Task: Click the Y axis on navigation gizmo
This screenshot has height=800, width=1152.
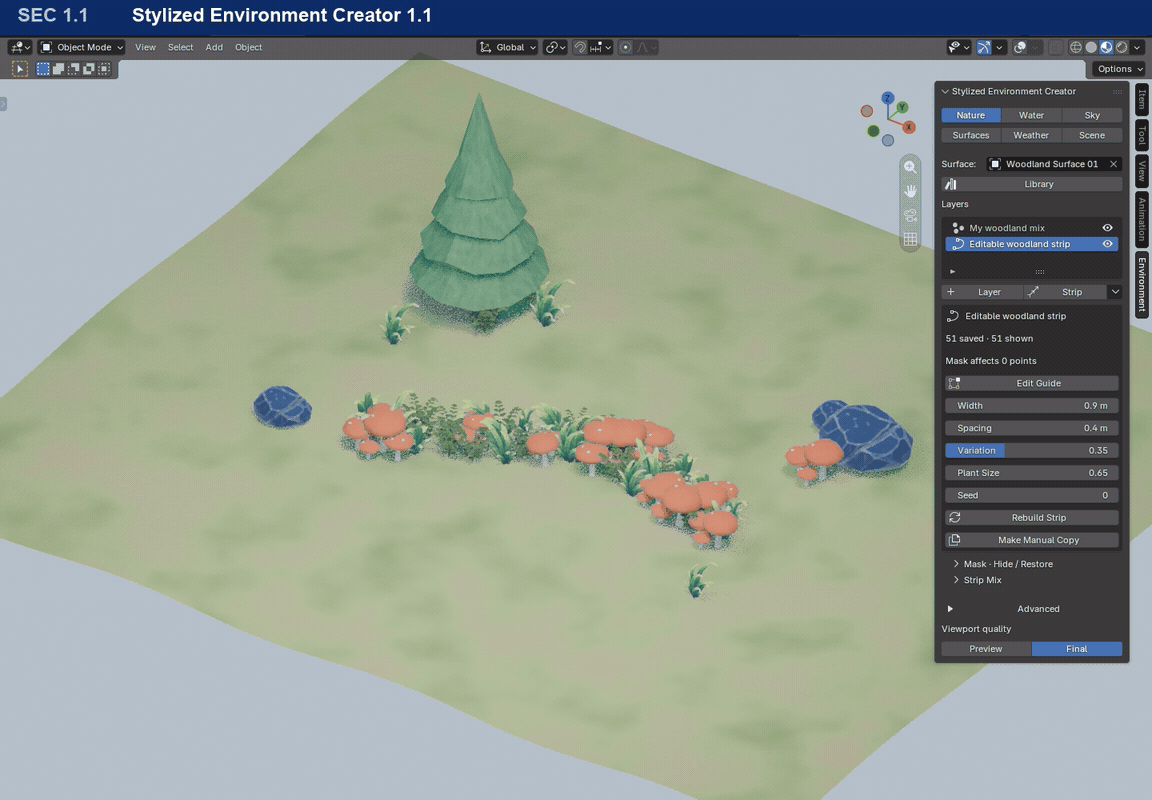Action: pos(902,107)
